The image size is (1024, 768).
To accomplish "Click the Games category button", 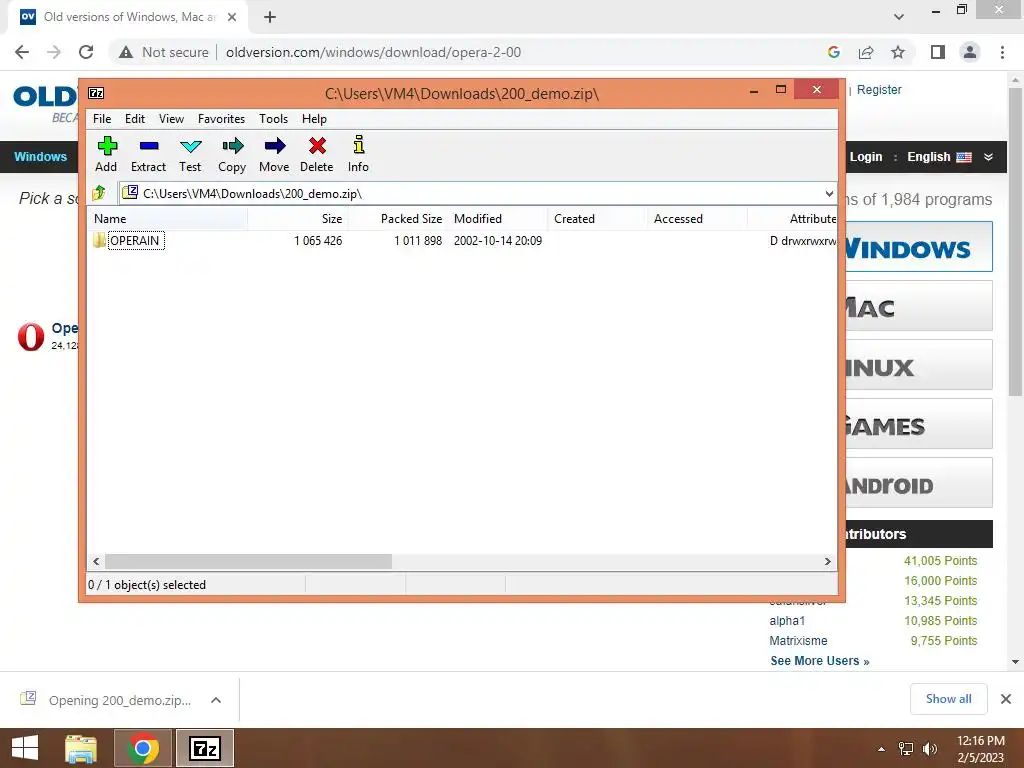I will (x=920, y=423).
